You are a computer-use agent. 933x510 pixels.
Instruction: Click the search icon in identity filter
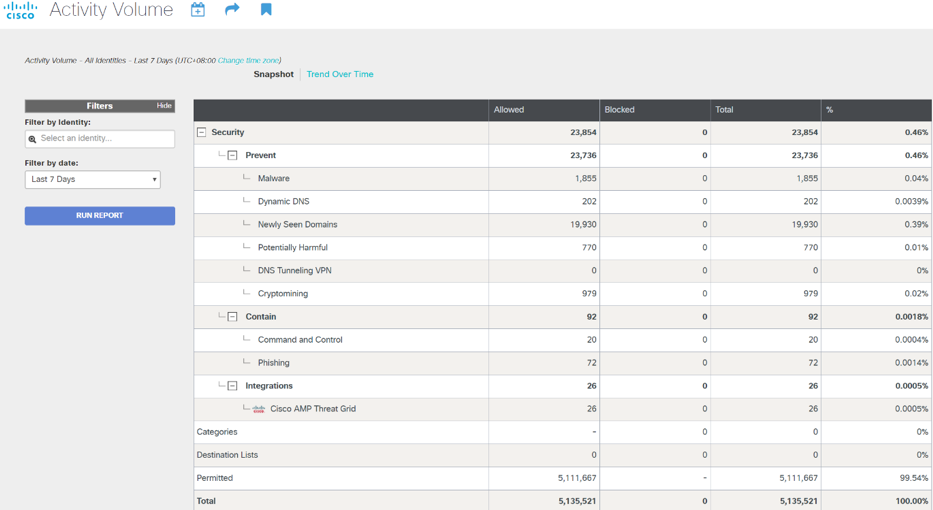[33, 140]
